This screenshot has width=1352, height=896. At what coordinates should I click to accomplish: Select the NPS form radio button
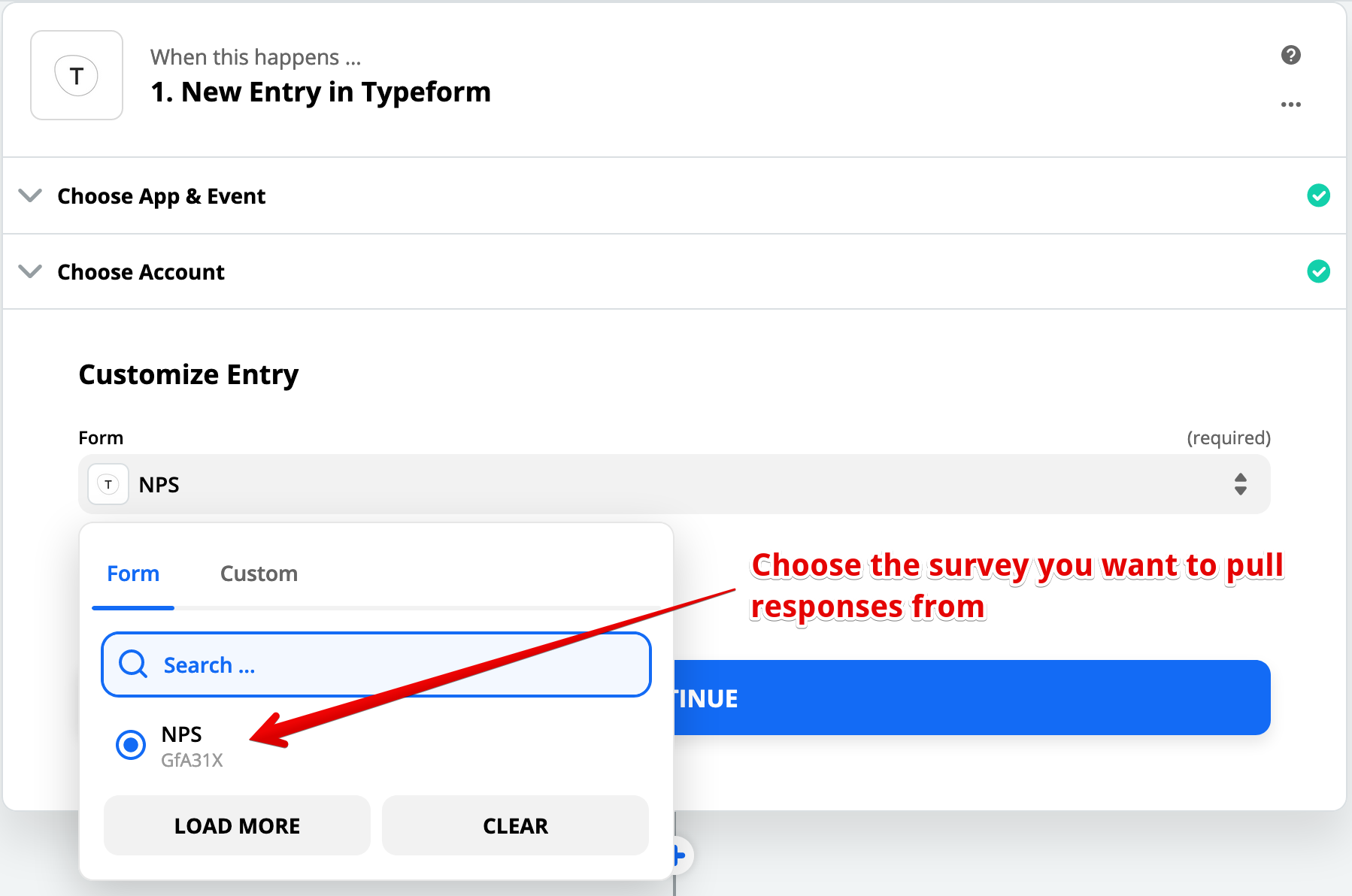[x=131, y=745]
